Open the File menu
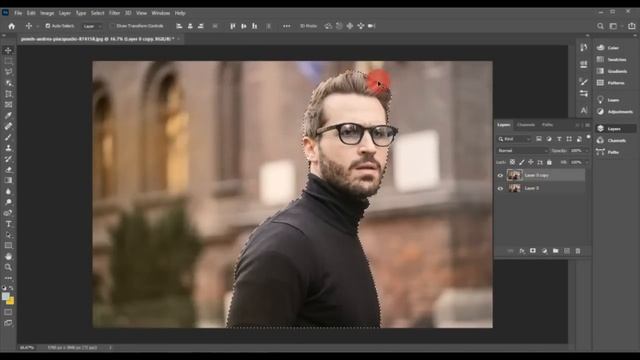Viewport: 640px width, 360px height. point(18,13)
